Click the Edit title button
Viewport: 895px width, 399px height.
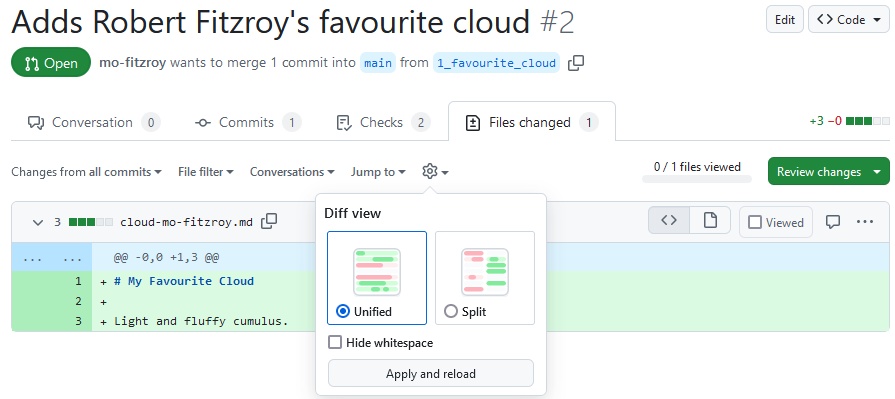pos(785,19)
